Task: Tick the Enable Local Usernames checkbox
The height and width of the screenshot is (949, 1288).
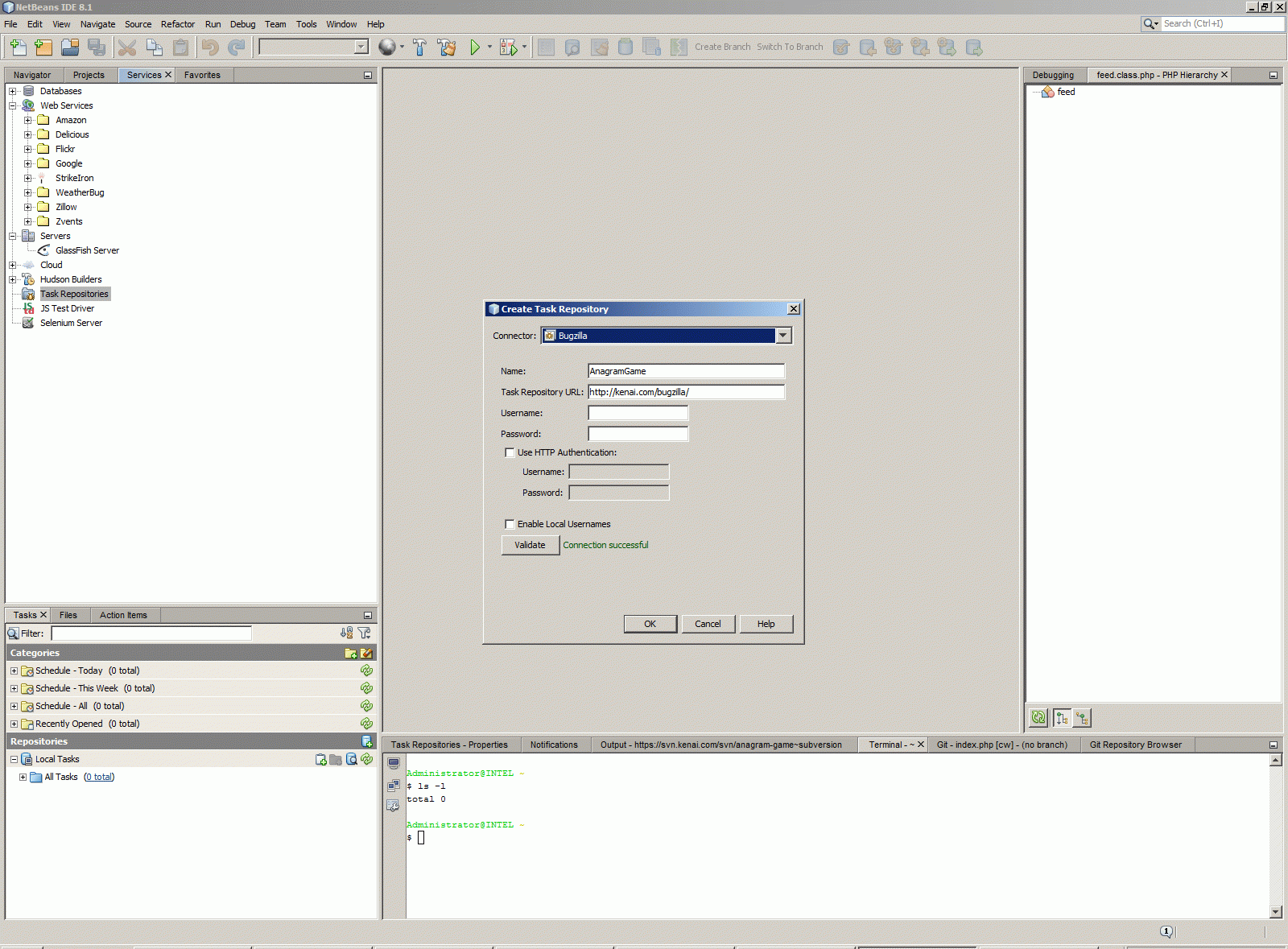Action: 510,524
